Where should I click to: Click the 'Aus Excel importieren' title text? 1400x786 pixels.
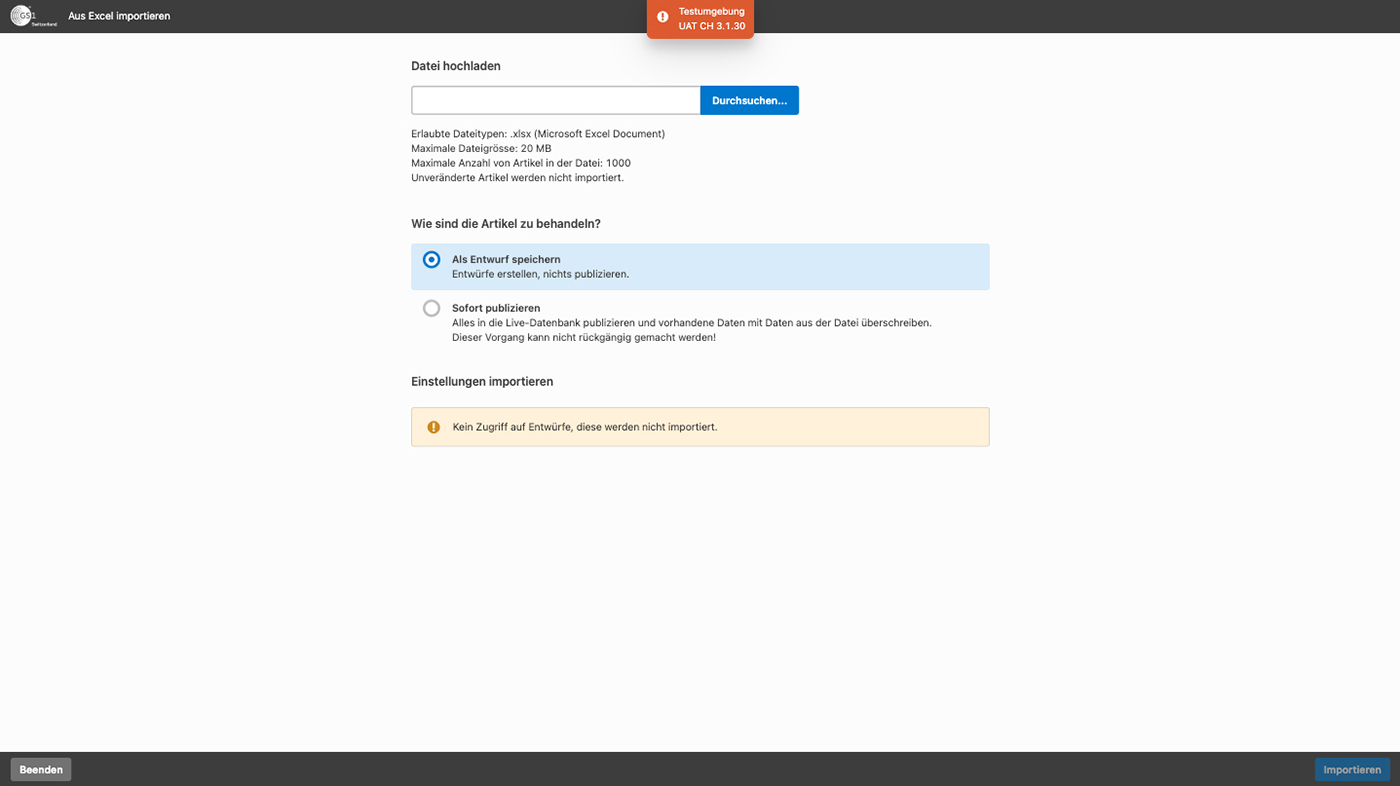point(119,16)
